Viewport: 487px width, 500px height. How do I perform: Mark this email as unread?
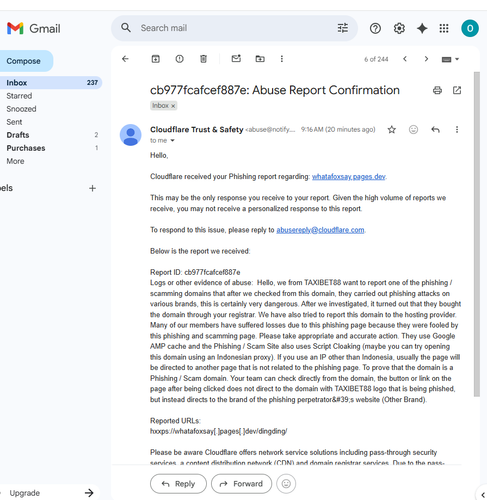(x=236, y=59)
